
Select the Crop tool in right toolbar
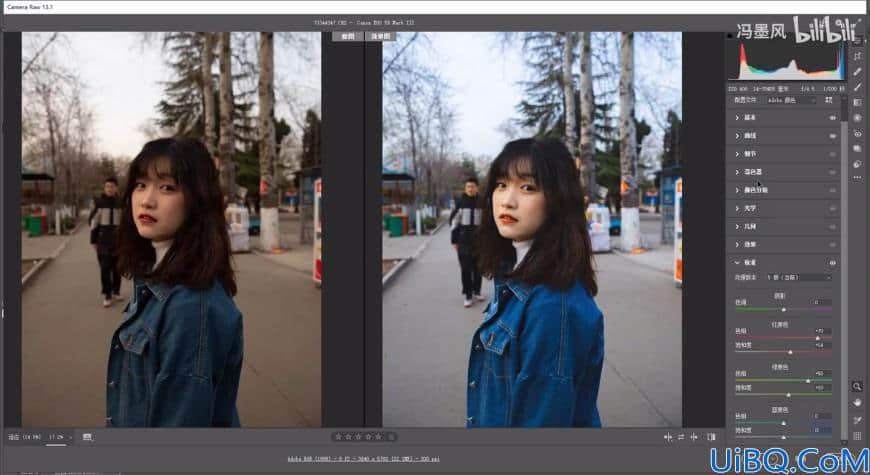pyautogui.click(x=857, y=56)
